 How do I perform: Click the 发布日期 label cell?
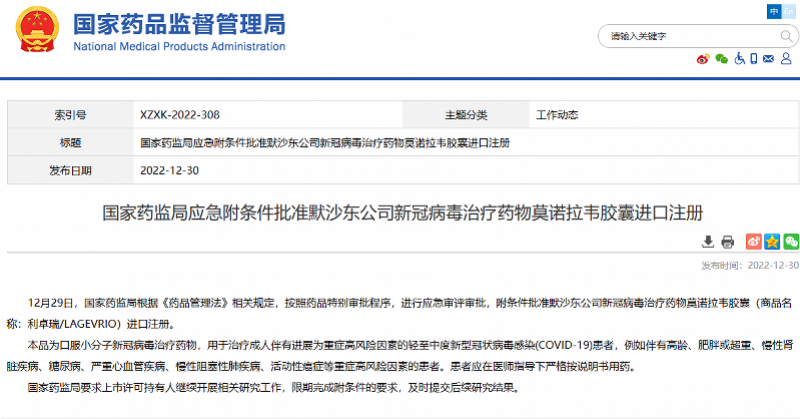click(70, 170)
